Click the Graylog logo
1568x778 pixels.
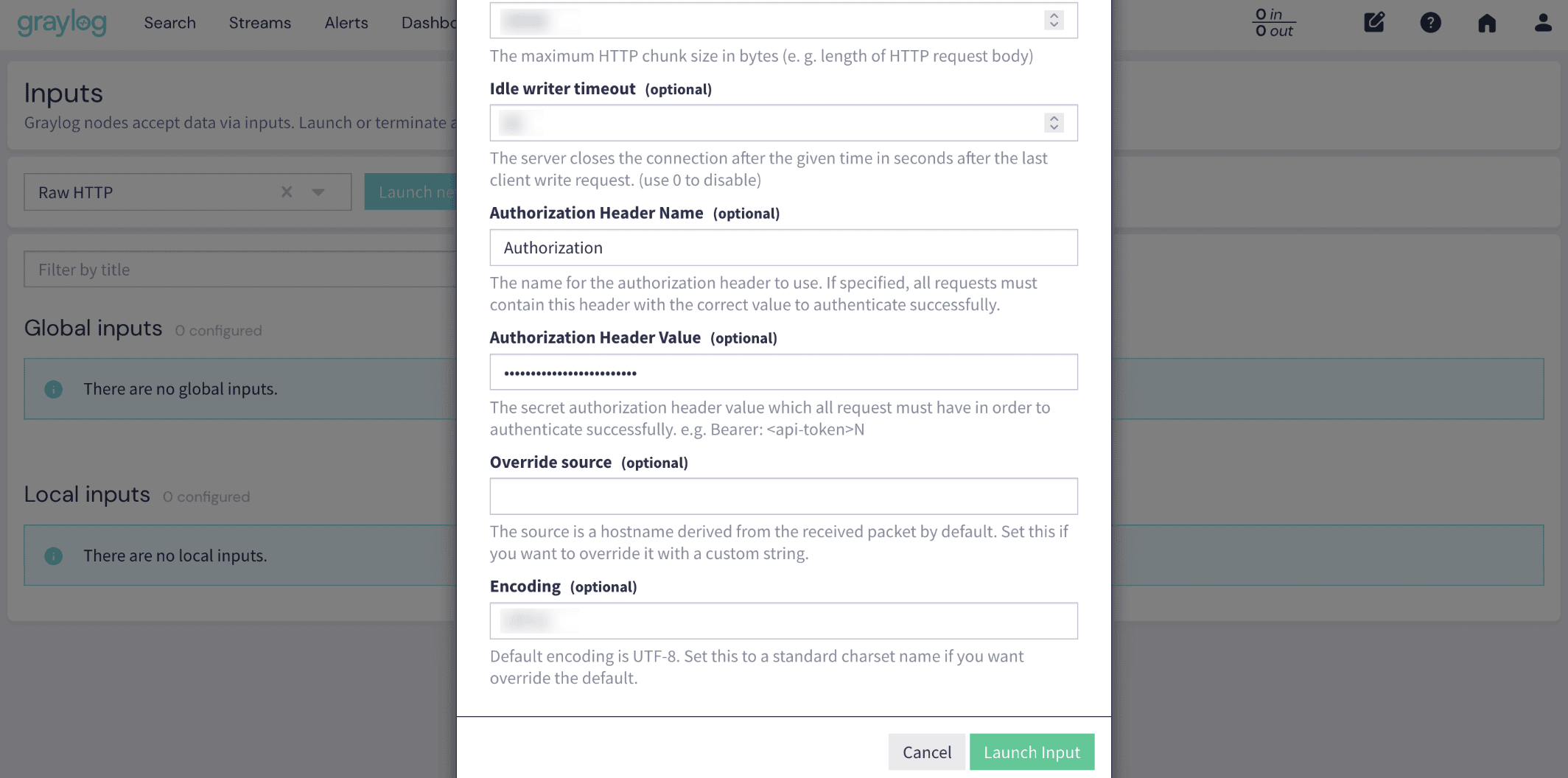click(62, 23)
